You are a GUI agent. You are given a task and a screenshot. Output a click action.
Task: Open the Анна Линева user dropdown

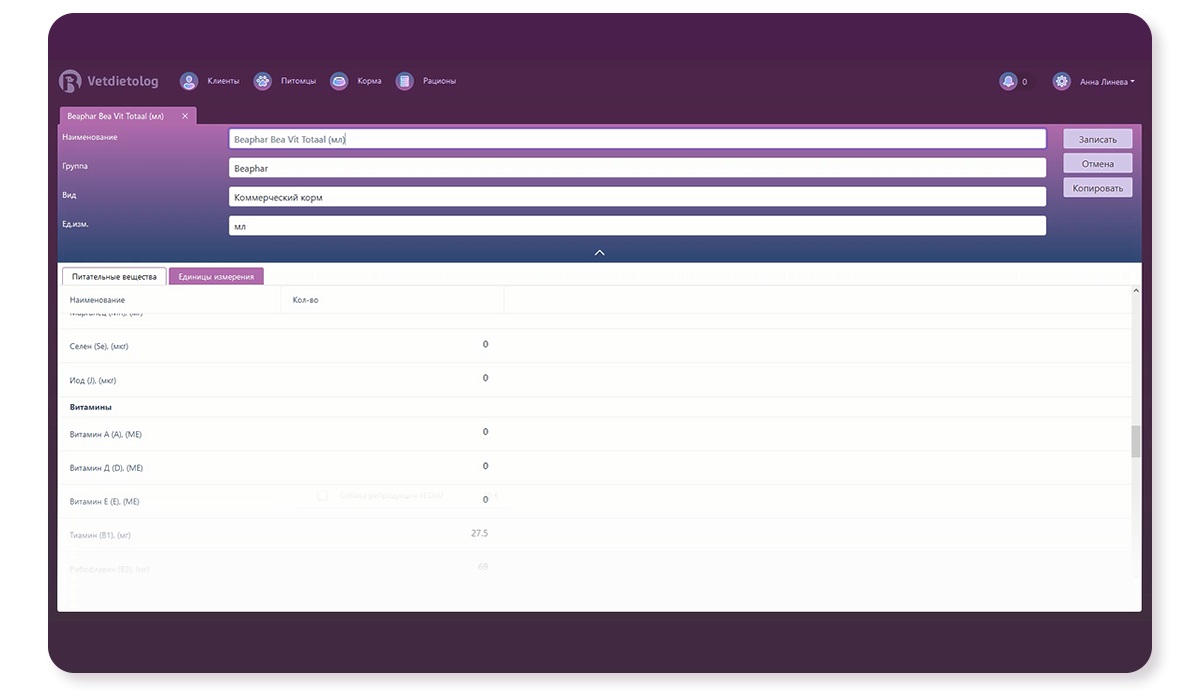pyautogui.click(x=1106, y=82)
